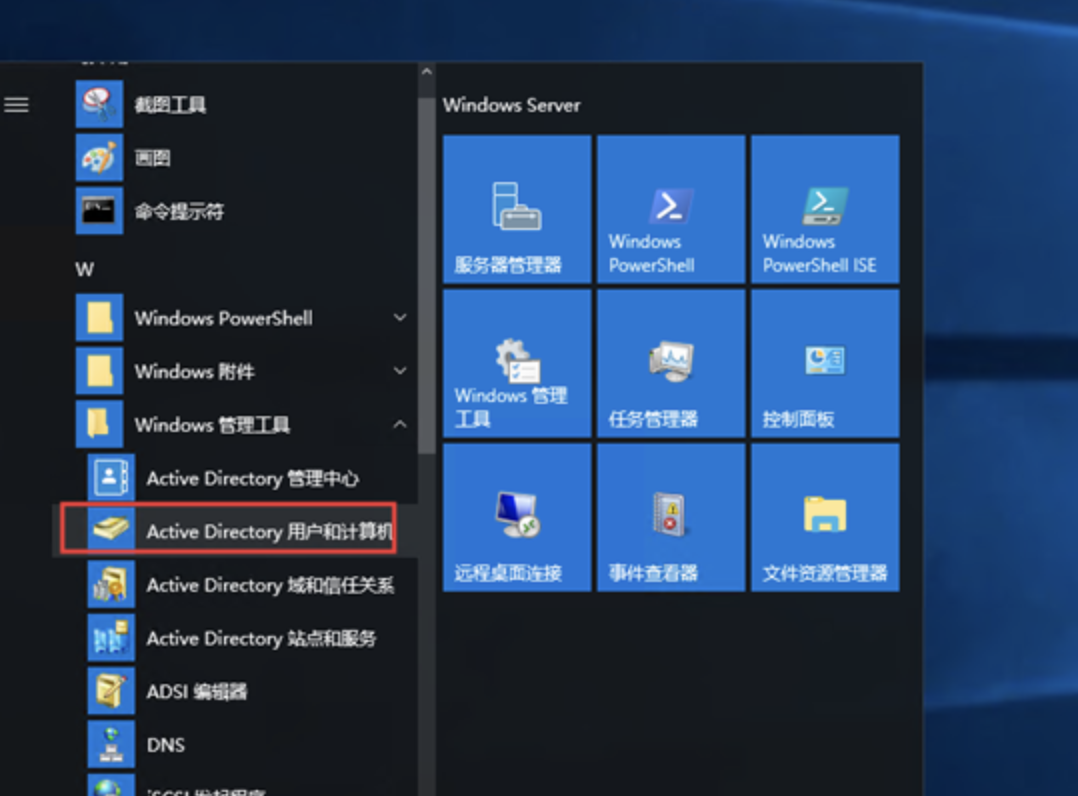The height and width of the screenshot is (796, 1078).
Task: Select Active Directory 用户和计算机 text
Action: point(269,531)
